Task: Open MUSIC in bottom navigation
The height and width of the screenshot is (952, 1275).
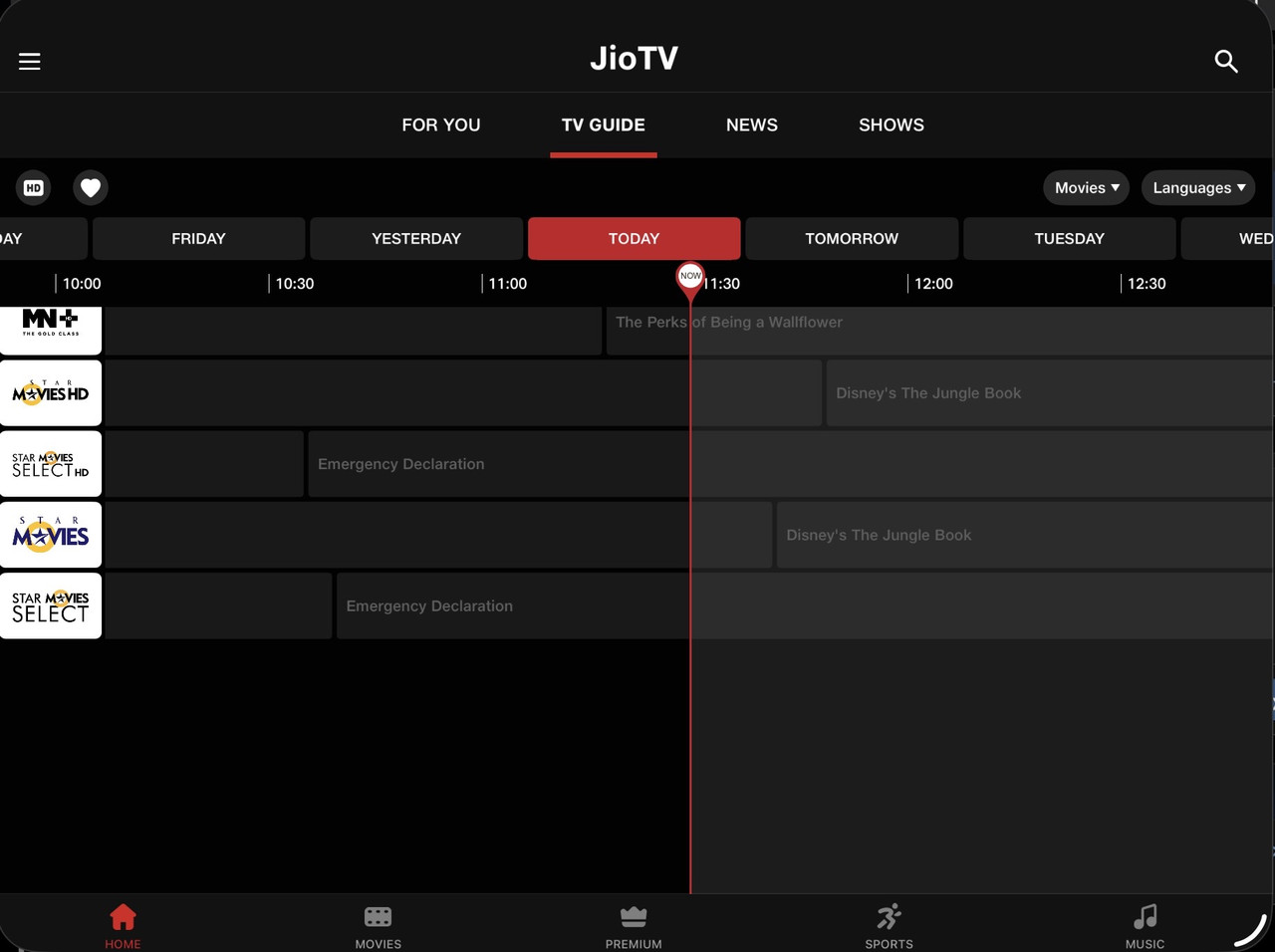Action: [1145, 926]
